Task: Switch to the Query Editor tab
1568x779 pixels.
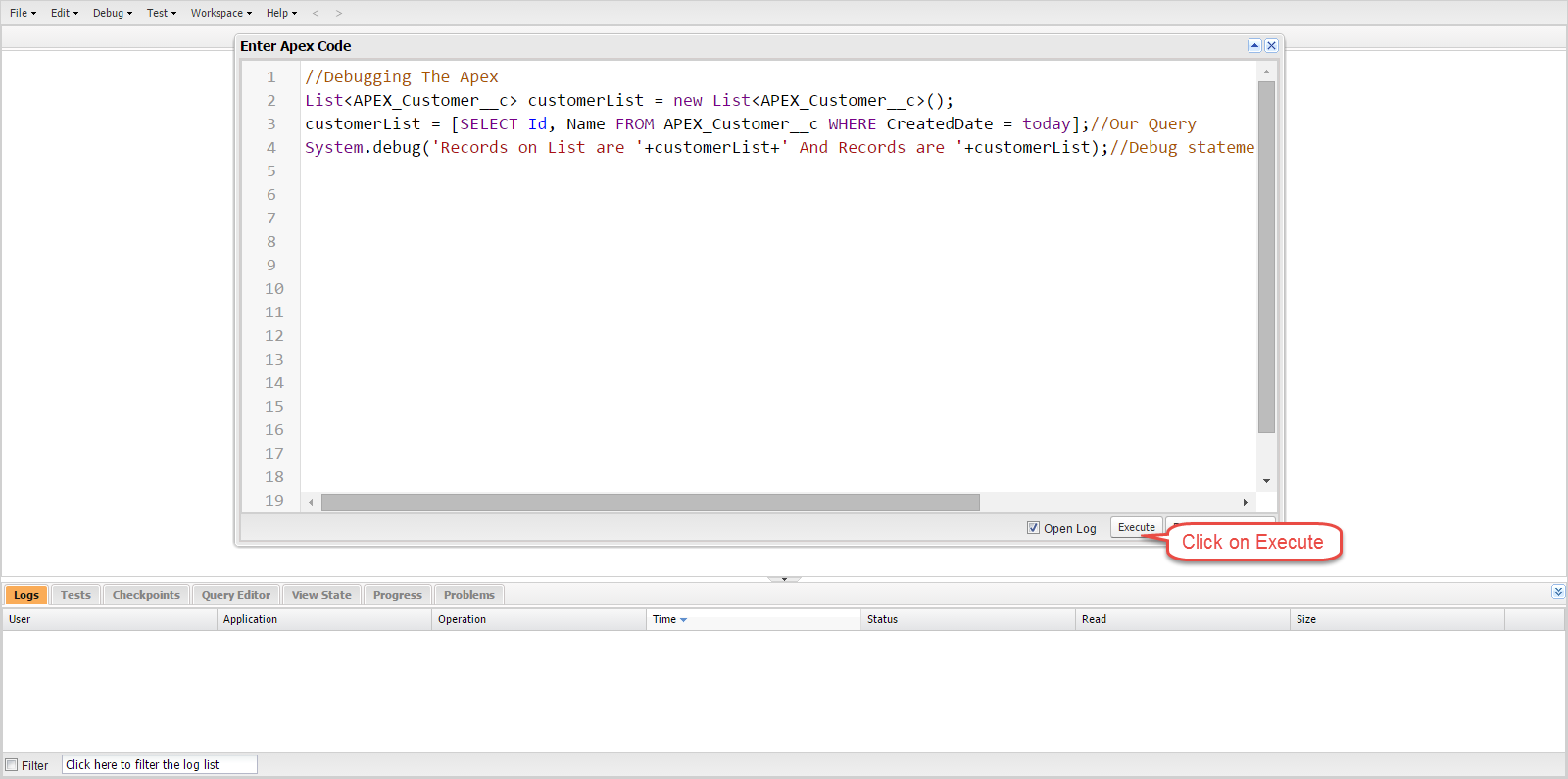Action: point(236,595)
